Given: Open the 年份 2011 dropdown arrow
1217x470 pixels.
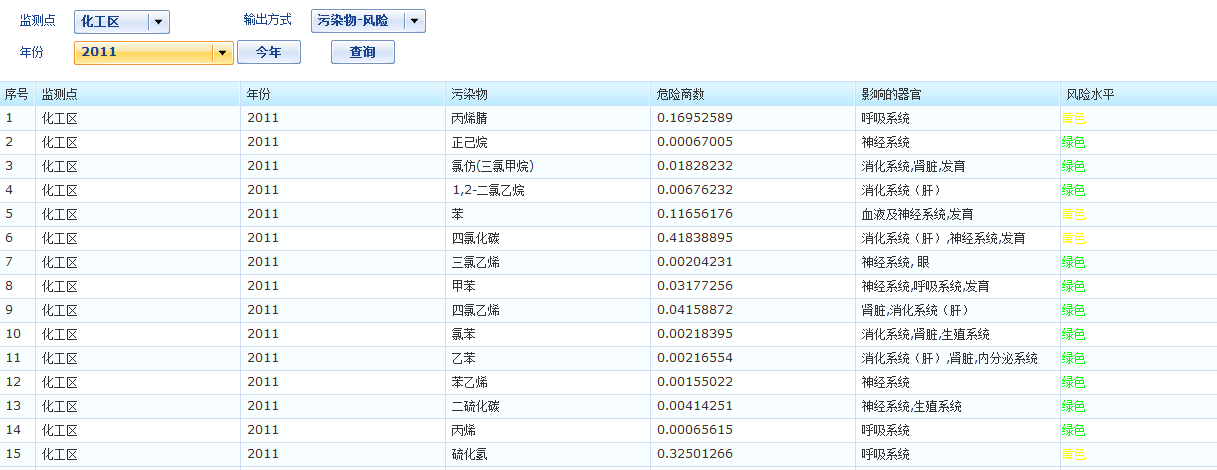Looking at the screenshot, I should [222, 53].
